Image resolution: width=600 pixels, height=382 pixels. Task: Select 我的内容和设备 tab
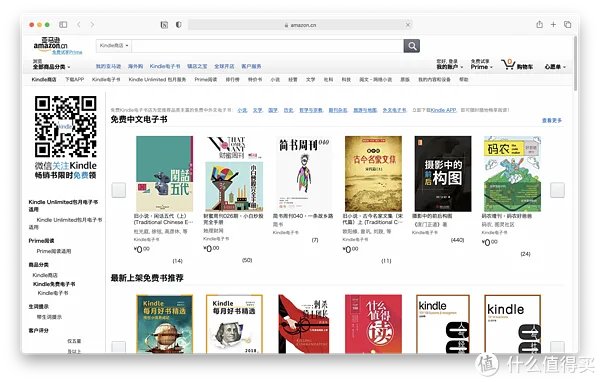(x=434, y=80)
